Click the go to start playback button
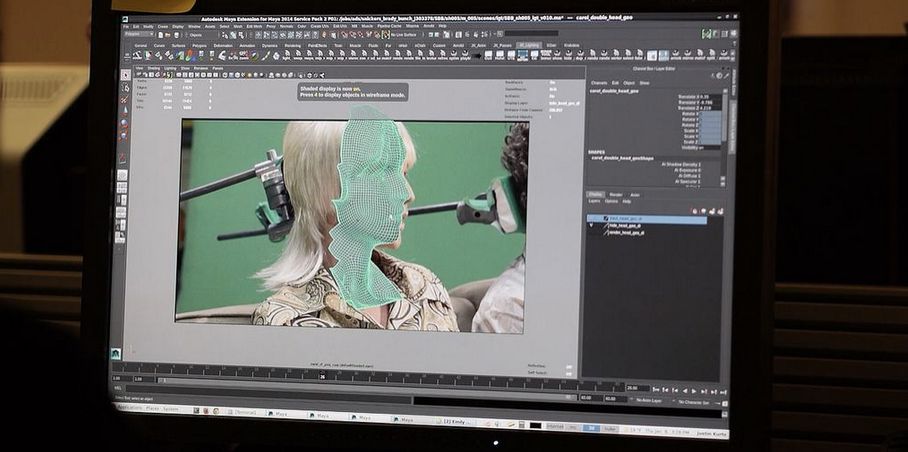The height and width of the screenshot is (452, 908). pos(655,389)
